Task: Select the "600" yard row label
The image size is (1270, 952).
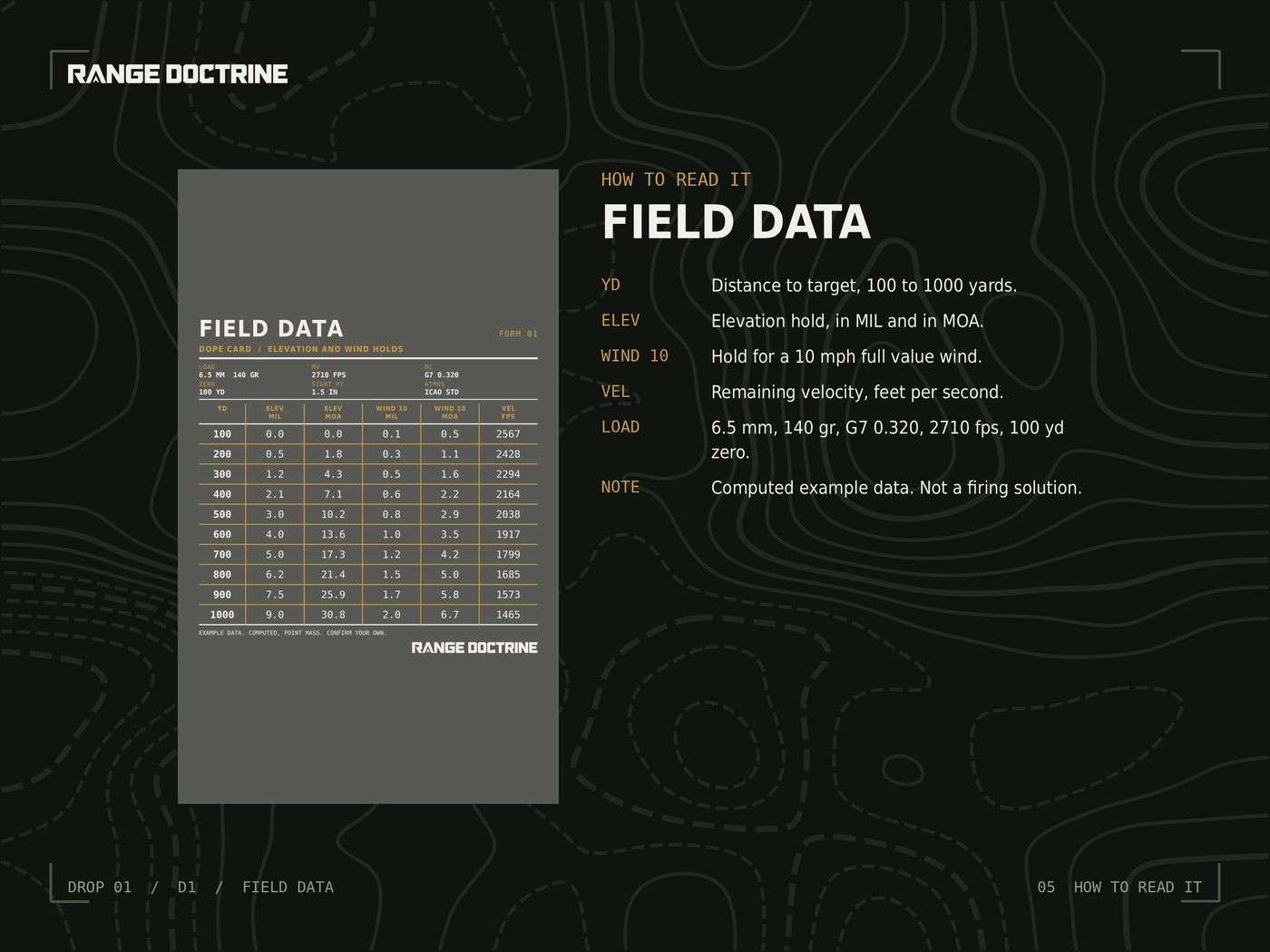Action: coord(222,534)
